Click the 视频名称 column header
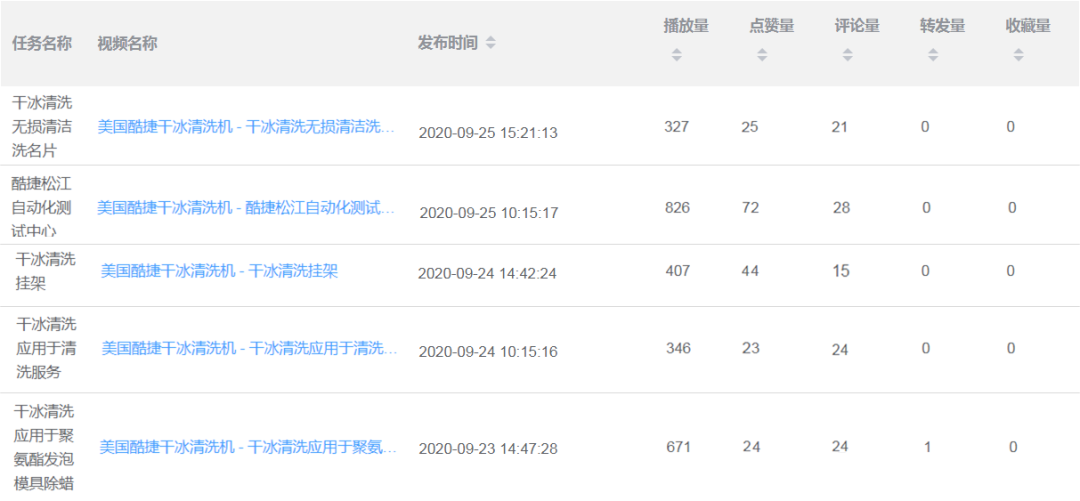Viewport: 1080px width, 501px height. (x=127, y=43)
